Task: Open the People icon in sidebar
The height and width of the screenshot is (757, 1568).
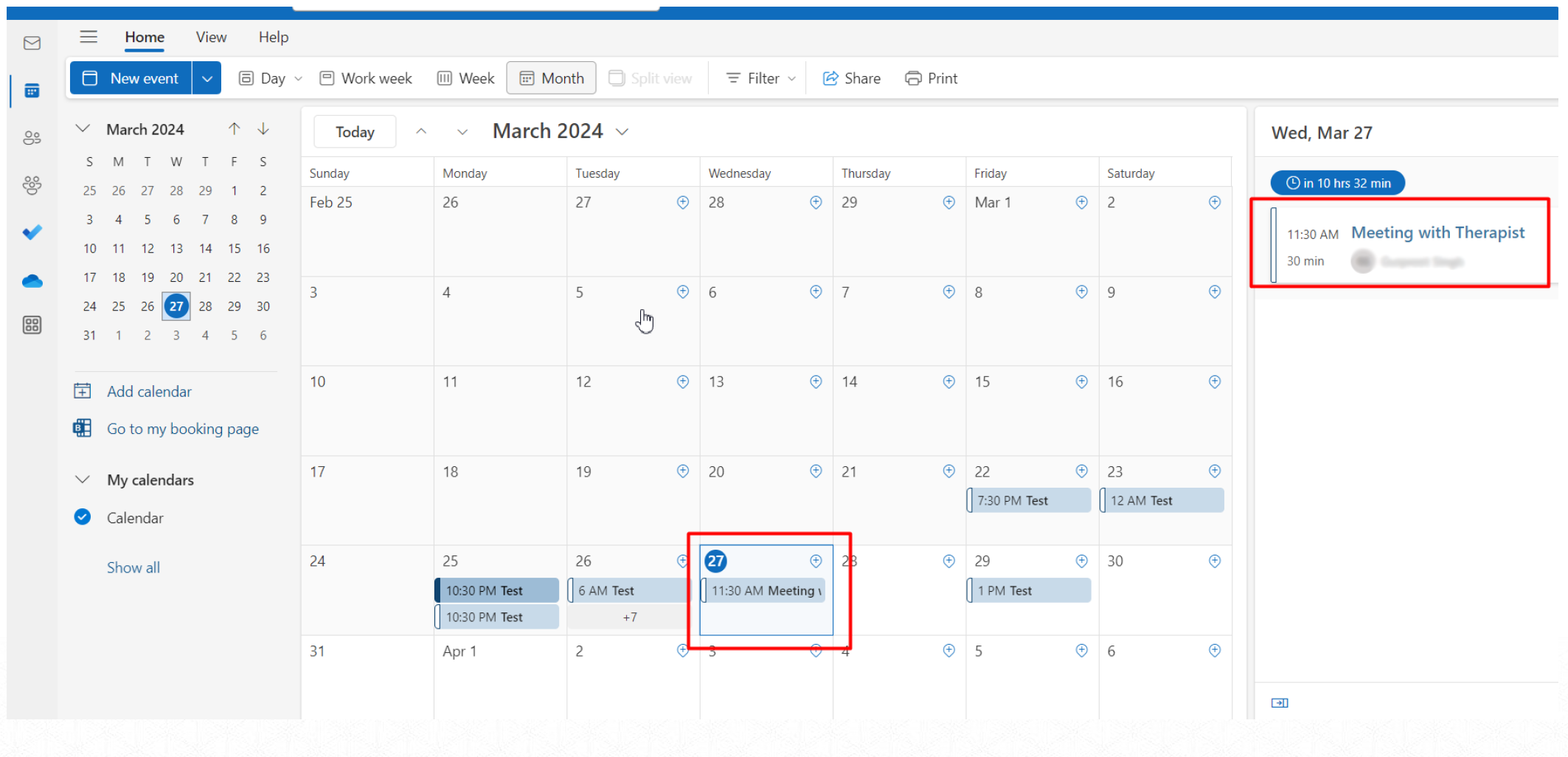Action: coord(32,138)
